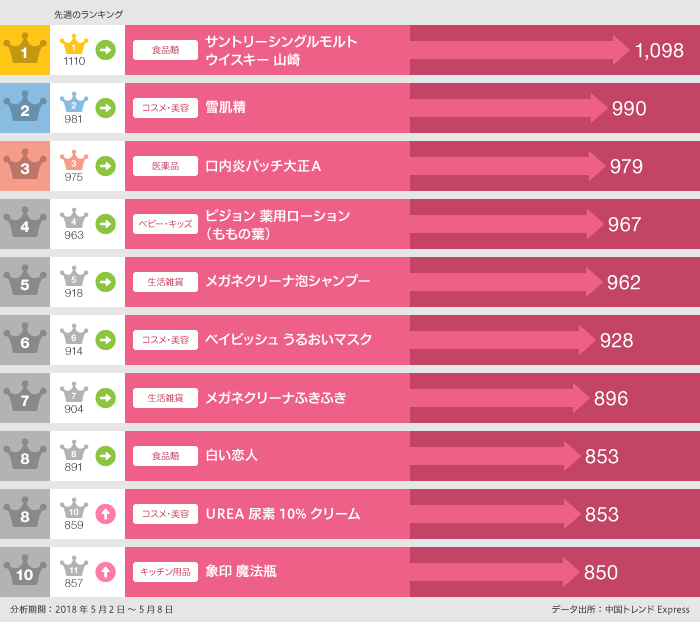Click the pink up arrow beside 象印 魔法瓶
Viewport: 700px width, 622px height.
click(105, 572)
